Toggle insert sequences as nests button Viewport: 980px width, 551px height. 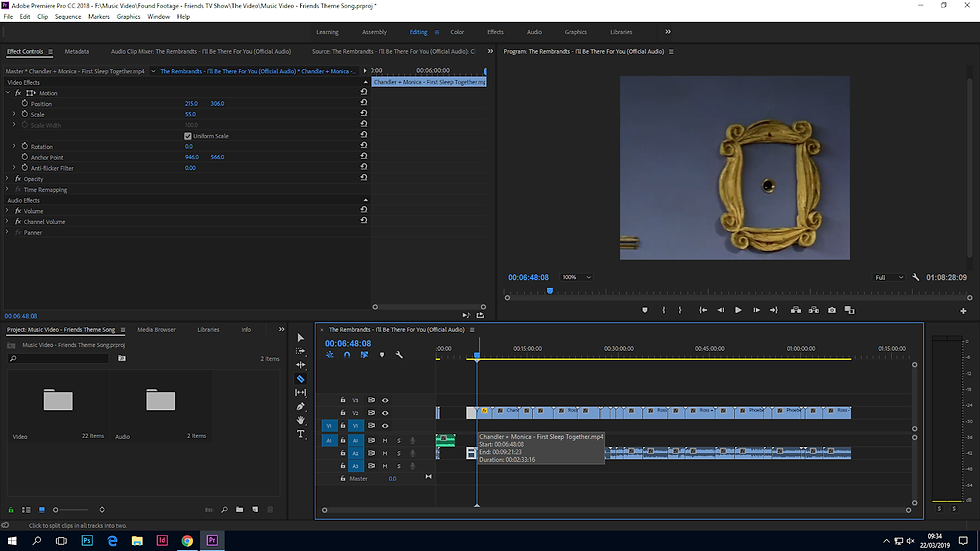pos(329,355)
